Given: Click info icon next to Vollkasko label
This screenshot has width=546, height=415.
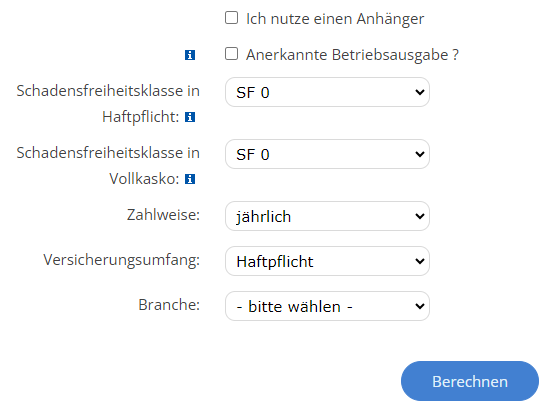Looking at the screenshot, I should [x=190, y=179].
